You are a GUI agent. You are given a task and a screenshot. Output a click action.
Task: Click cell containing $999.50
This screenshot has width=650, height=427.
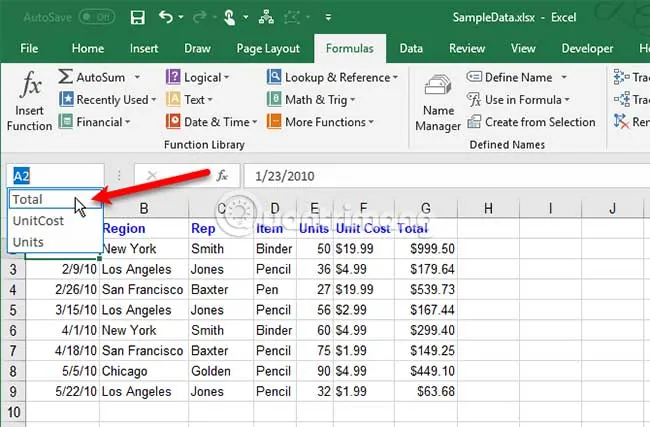(x=426, y=249)
